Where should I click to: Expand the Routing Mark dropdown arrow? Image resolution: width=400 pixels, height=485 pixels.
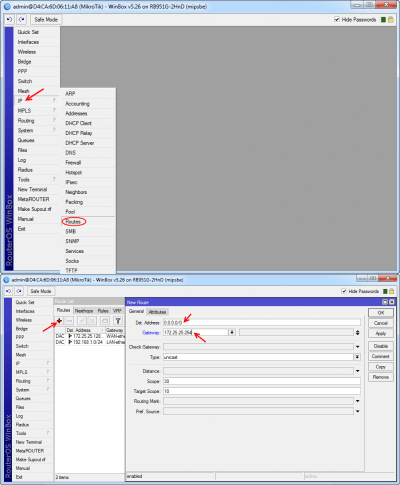coord(357,401)
